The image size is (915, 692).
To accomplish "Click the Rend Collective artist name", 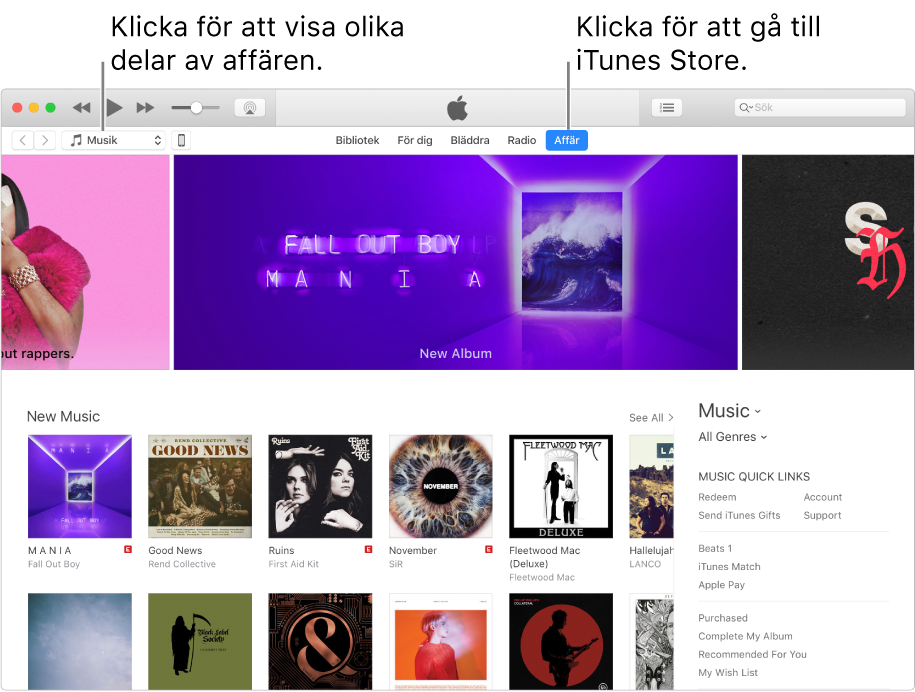I will coord(182,564).
